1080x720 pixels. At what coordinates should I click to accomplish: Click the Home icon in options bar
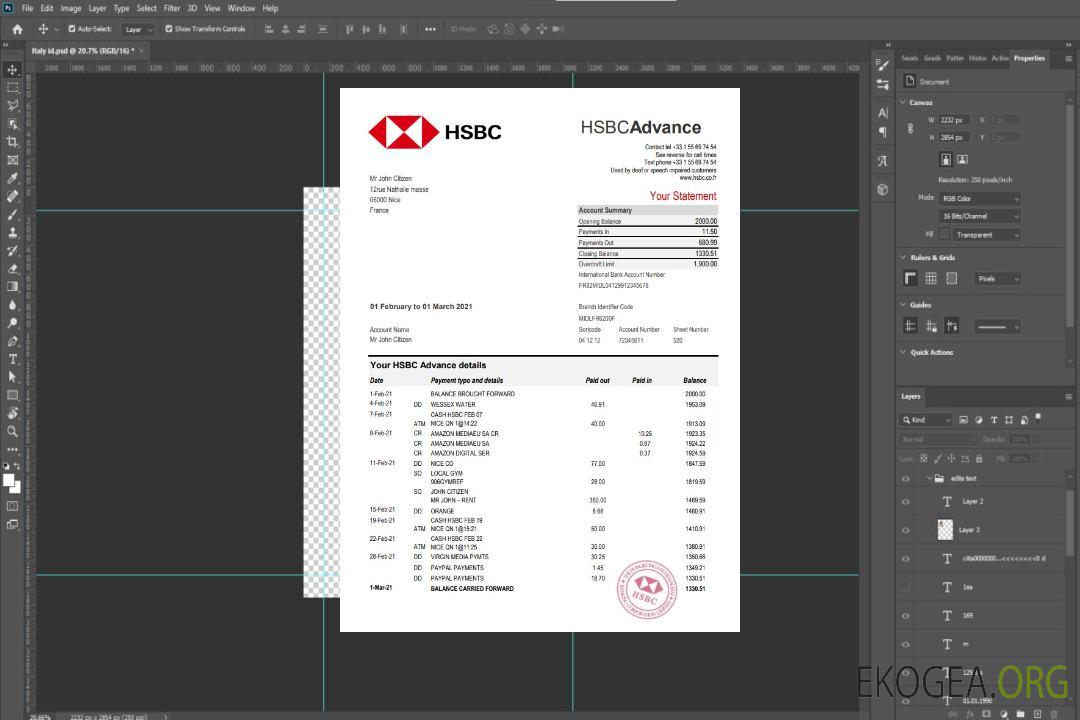click(17, 29)
